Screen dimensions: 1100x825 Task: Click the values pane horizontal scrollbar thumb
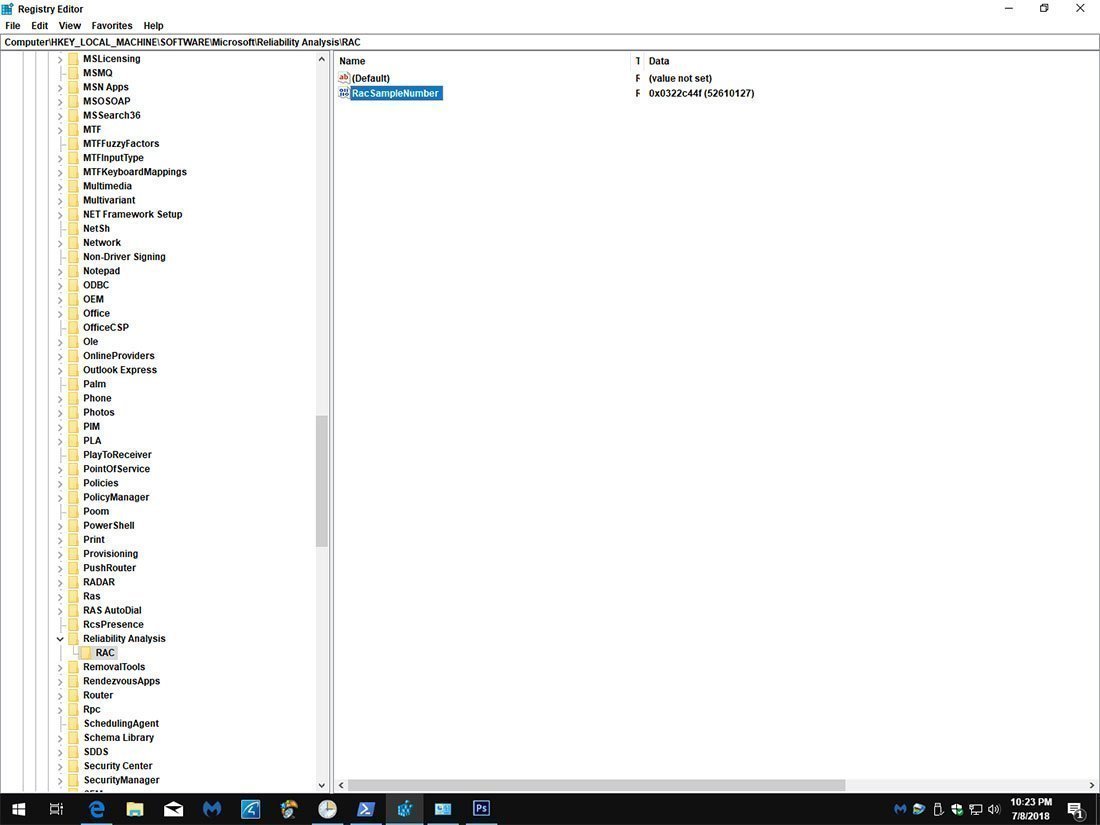click(596, 786)
